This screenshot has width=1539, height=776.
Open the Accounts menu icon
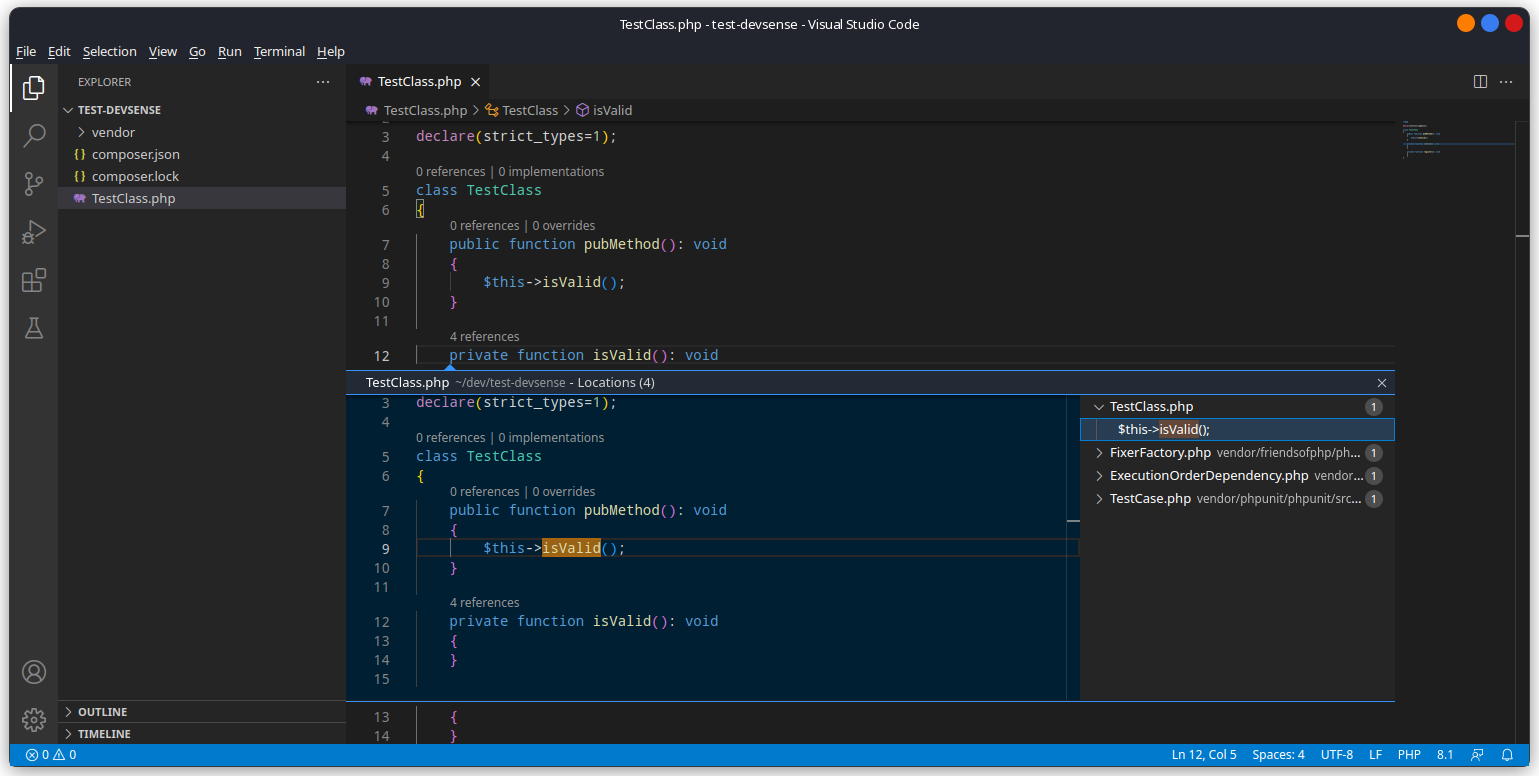pyautogui.click(x=34, y=672)
